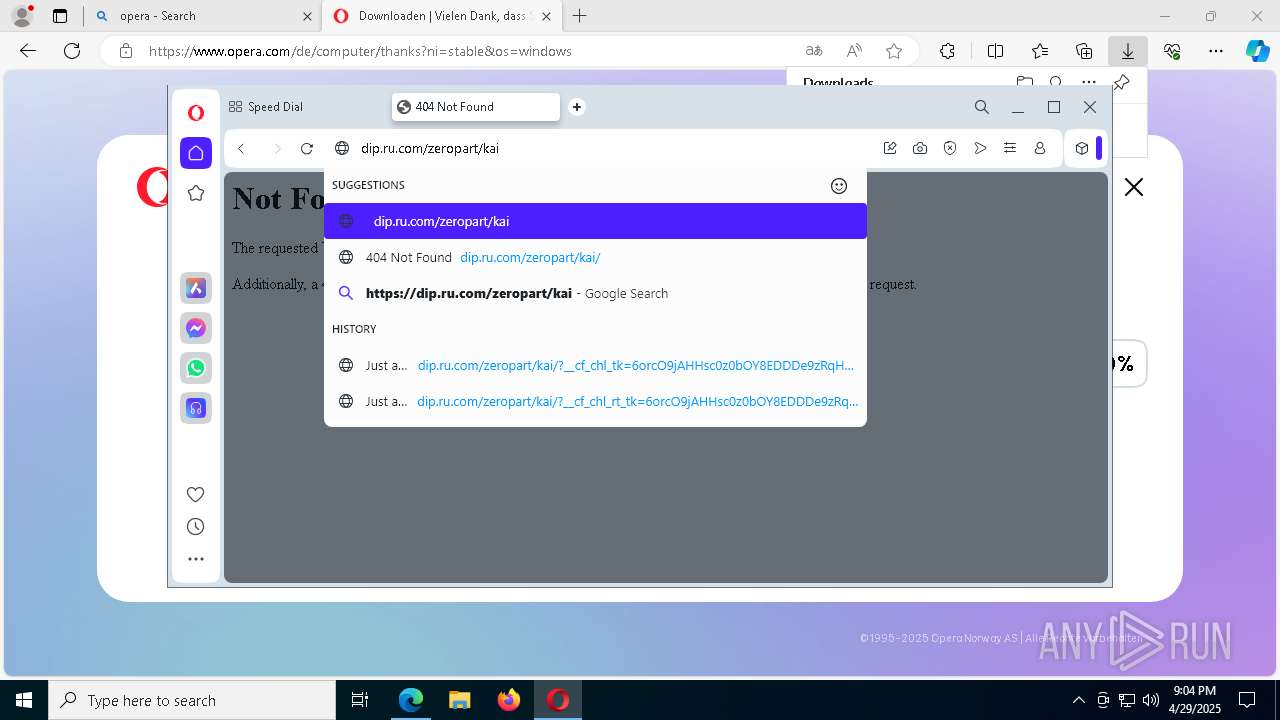Click the smiley feedback icon in suggestions
The image size is (1280, 720).
[839, 185]
